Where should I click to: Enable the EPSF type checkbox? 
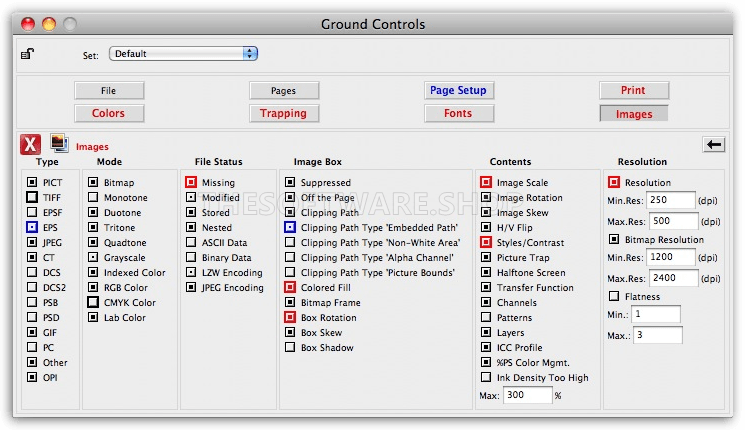(x=32, y=212)
